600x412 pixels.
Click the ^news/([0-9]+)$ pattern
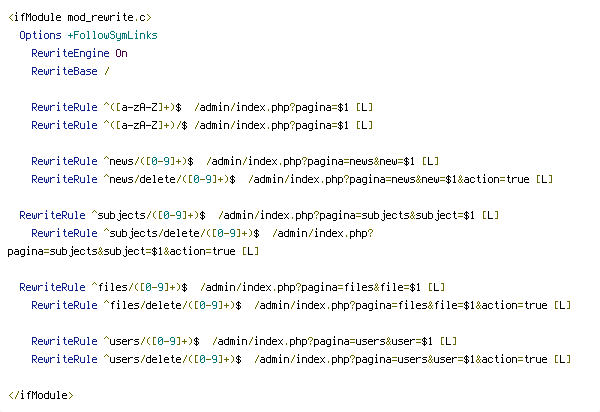148,161
